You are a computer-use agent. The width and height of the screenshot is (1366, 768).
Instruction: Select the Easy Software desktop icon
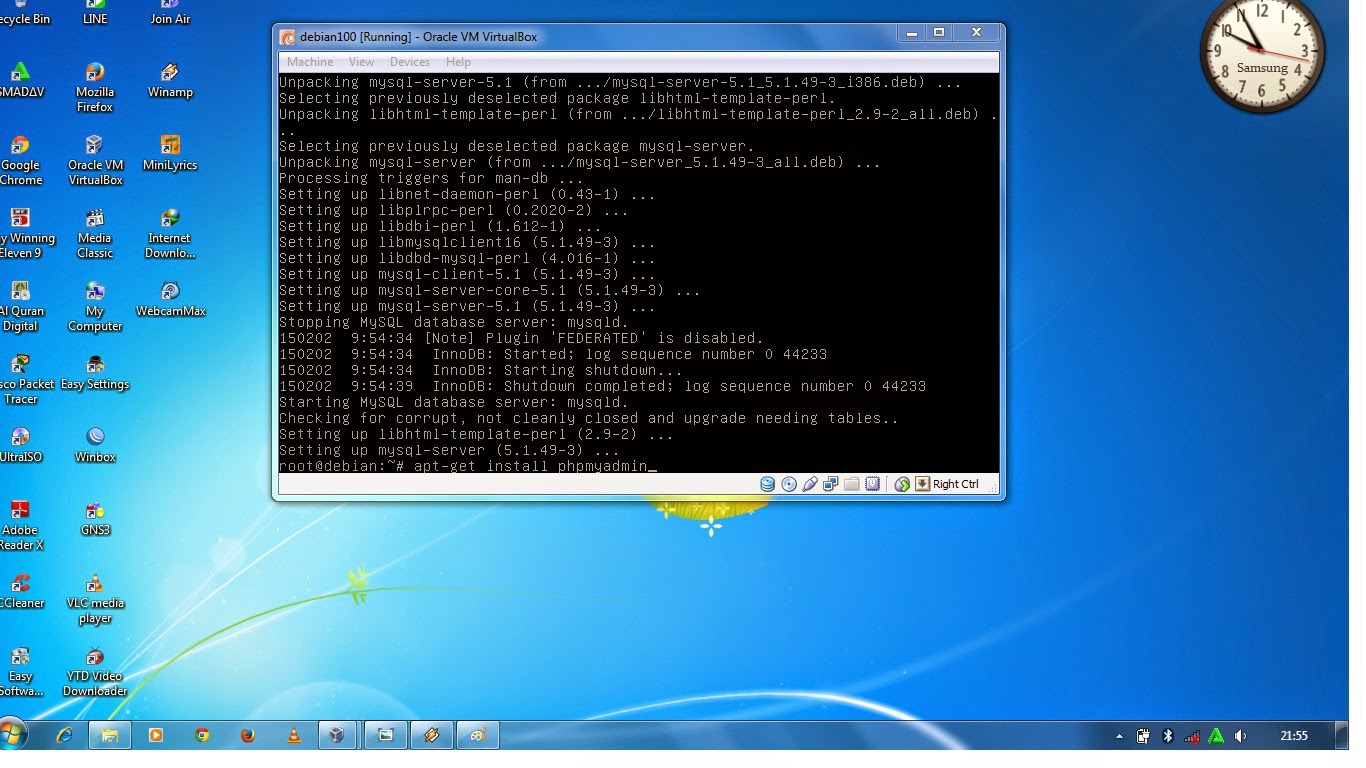coord(20,671)
